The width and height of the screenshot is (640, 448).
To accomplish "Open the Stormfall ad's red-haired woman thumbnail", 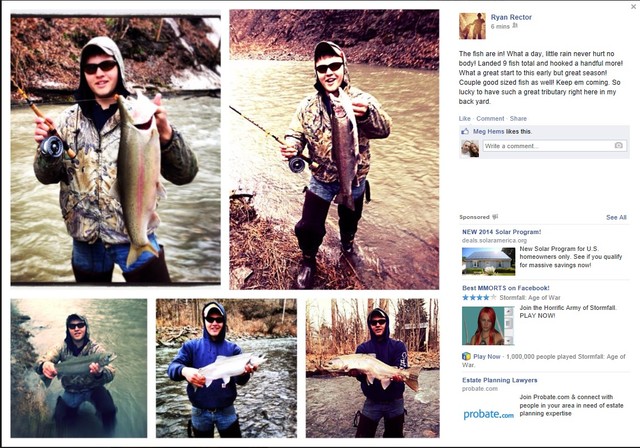I will click(487, 326).
